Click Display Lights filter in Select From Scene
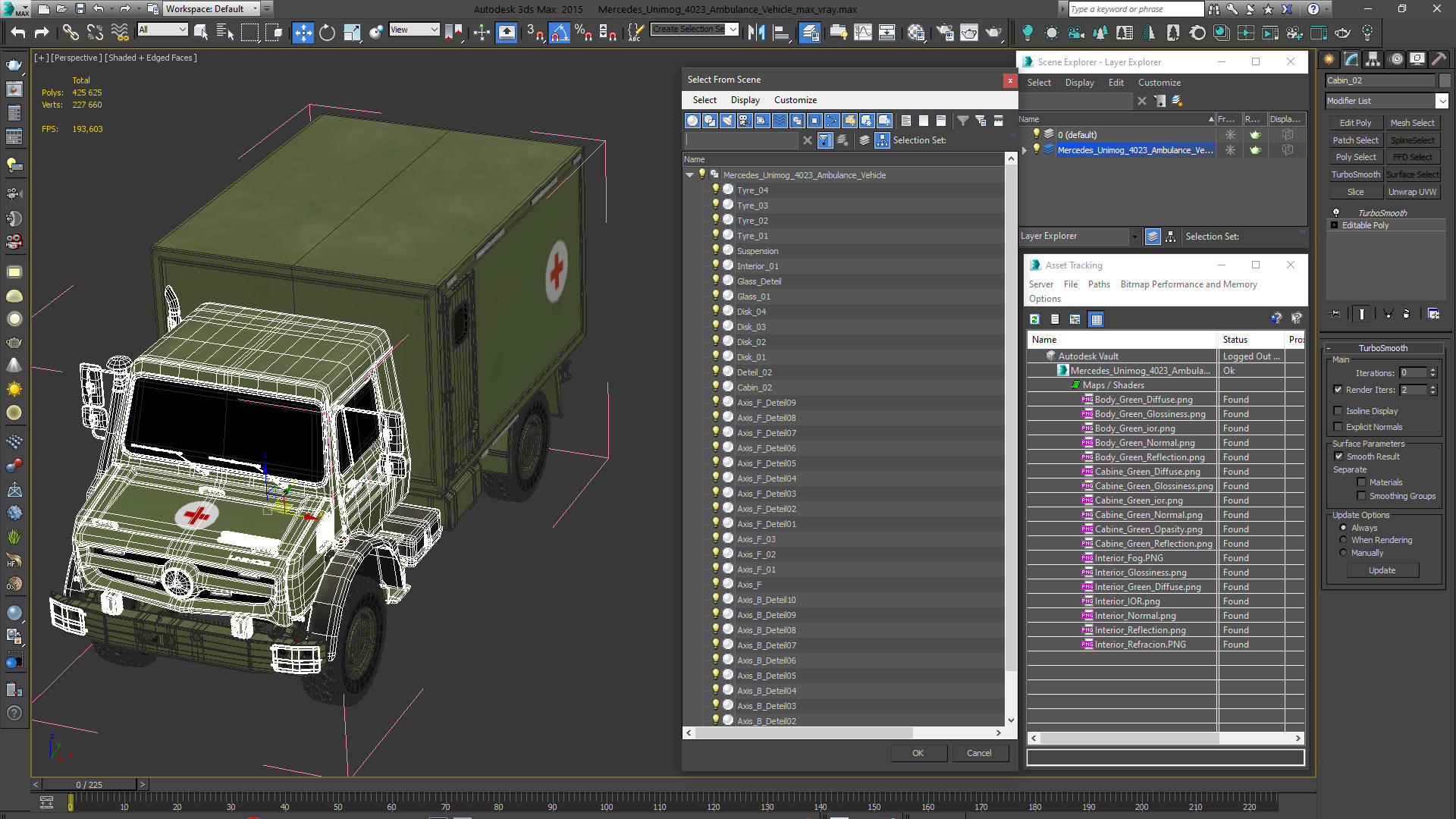Viewport: 1456px width, 819px height. (x=727, y=121)
